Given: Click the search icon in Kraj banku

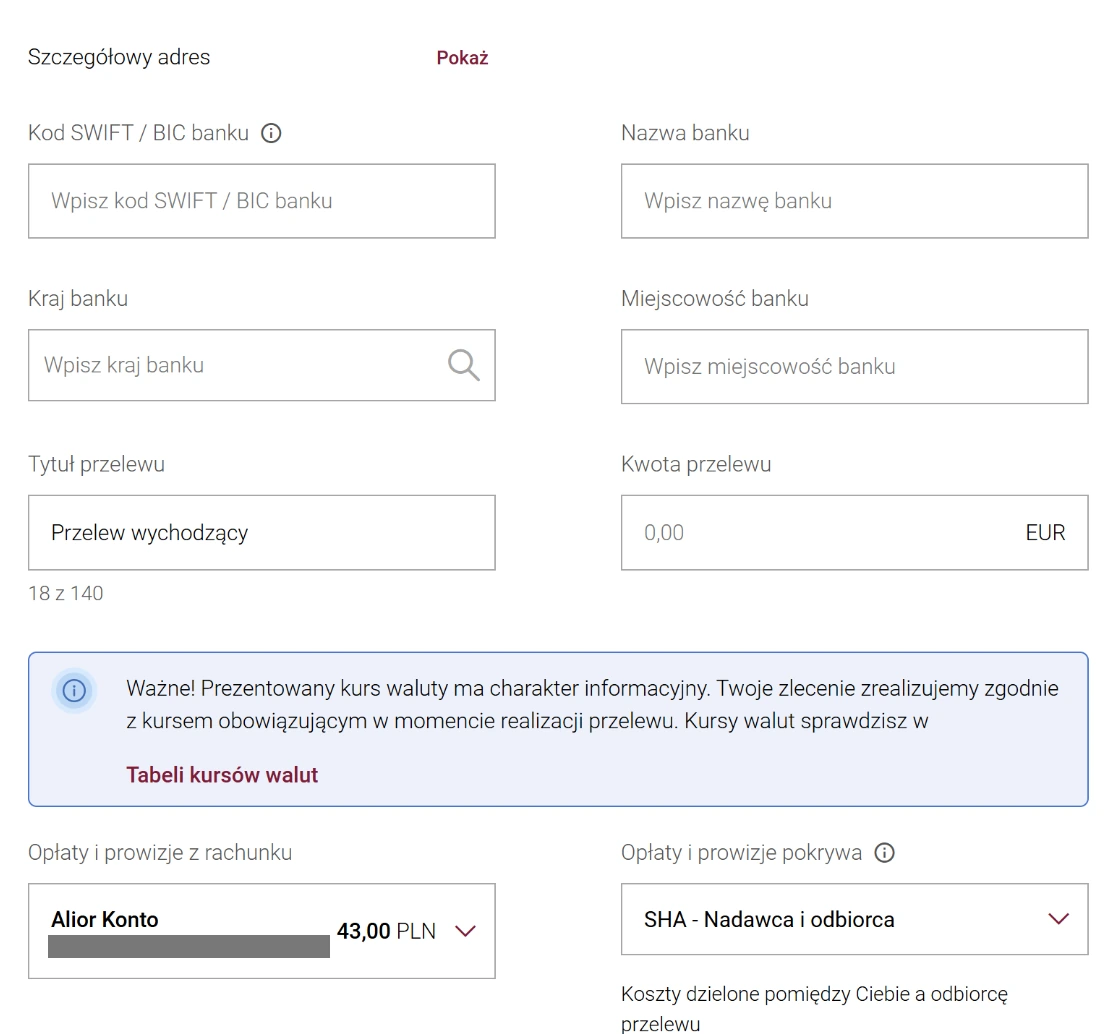Looking at the screenshot, I should pyautogui.click(x=464, y=365).
